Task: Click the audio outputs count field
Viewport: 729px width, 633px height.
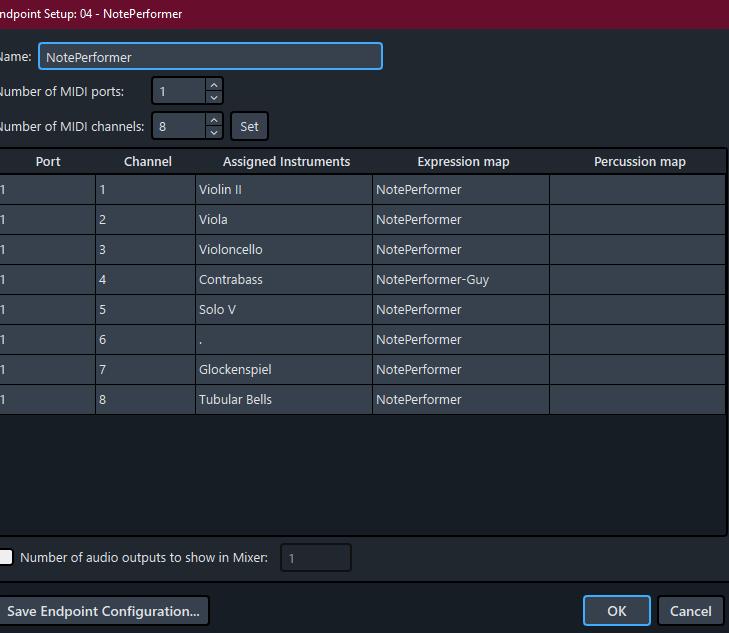Action: click(316, 558)
